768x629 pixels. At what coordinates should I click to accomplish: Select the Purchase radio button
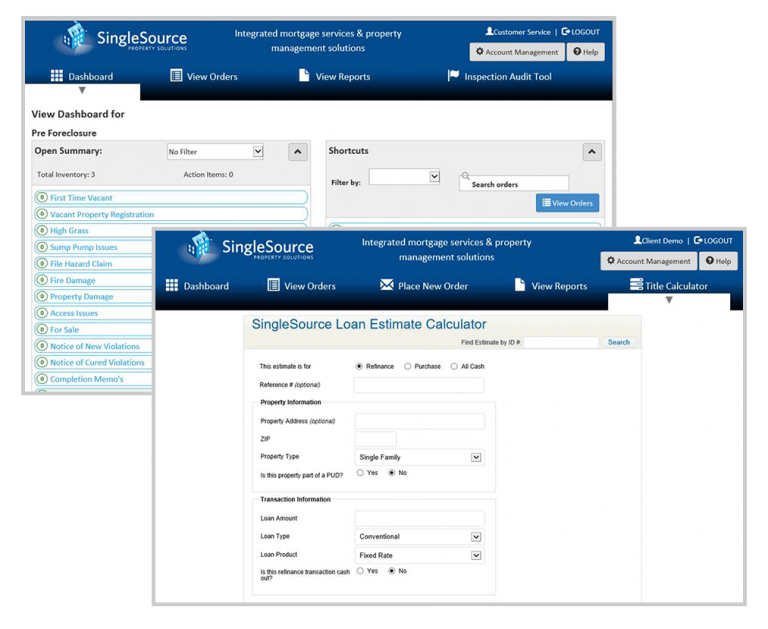(x=408, y=367)
